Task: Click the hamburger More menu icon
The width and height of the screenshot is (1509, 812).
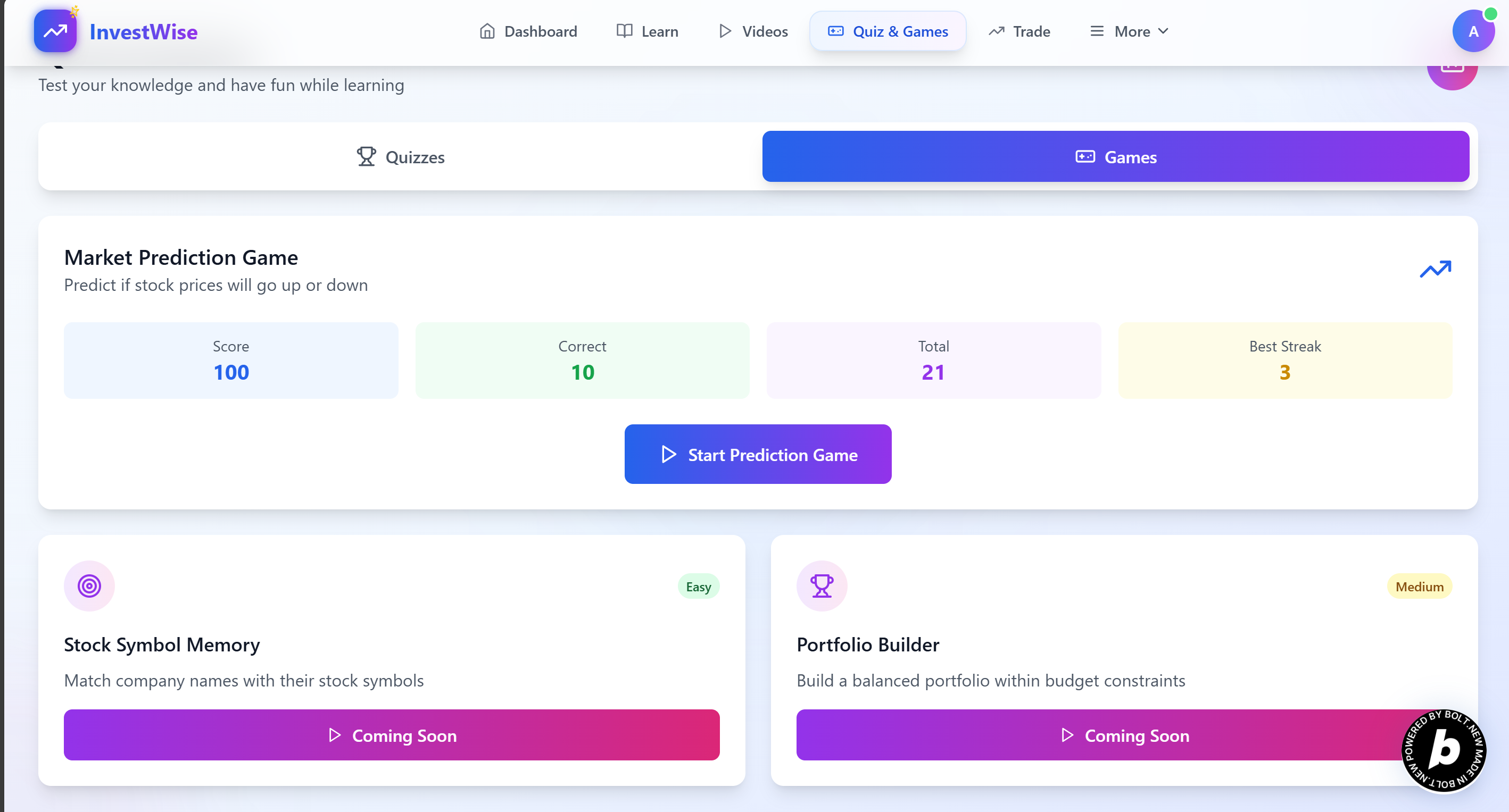Action: (1097, 31)
